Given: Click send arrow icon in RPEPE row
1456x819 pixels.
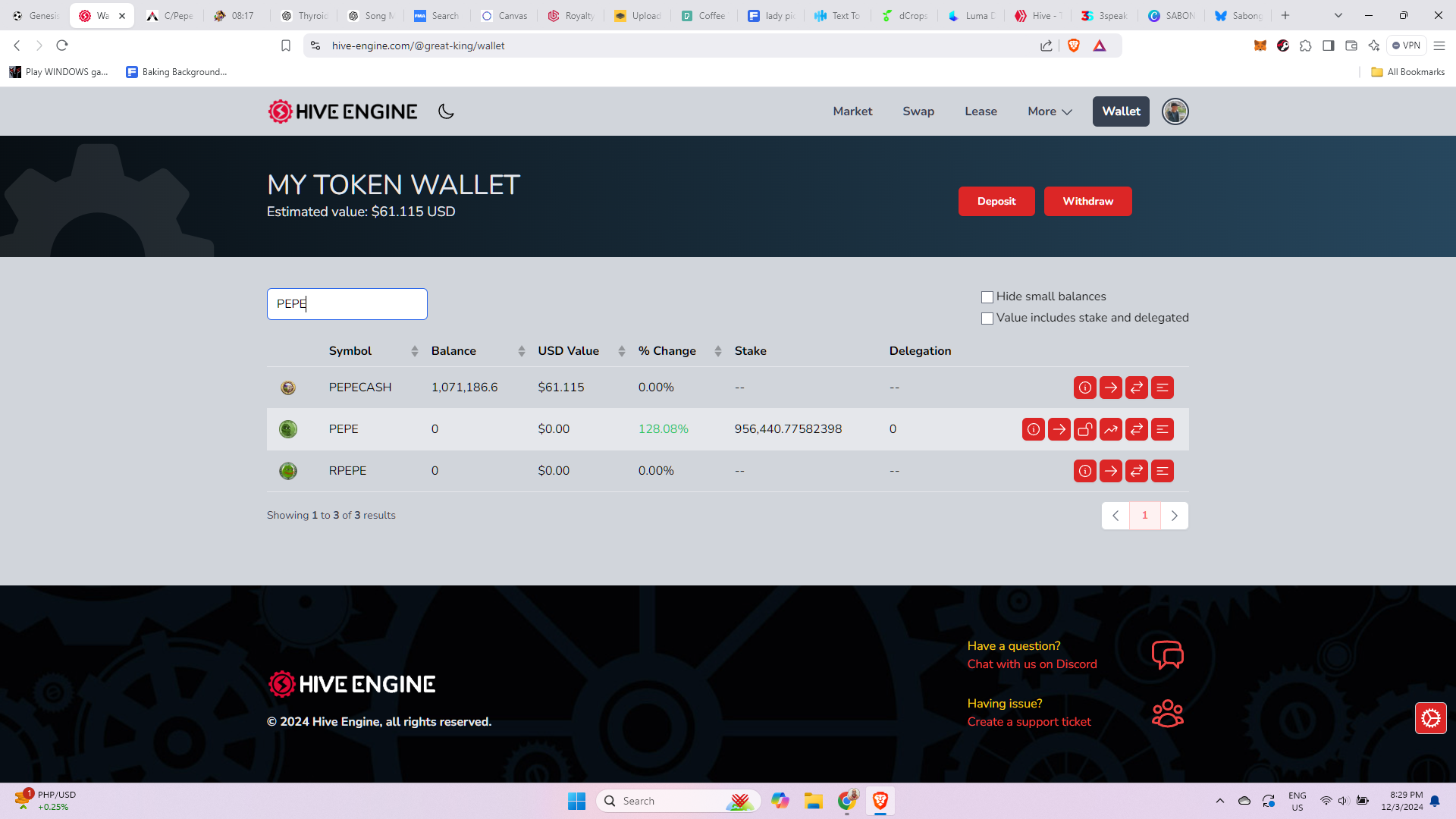Looking at the screenshot, I should [x=1111, y=471].
